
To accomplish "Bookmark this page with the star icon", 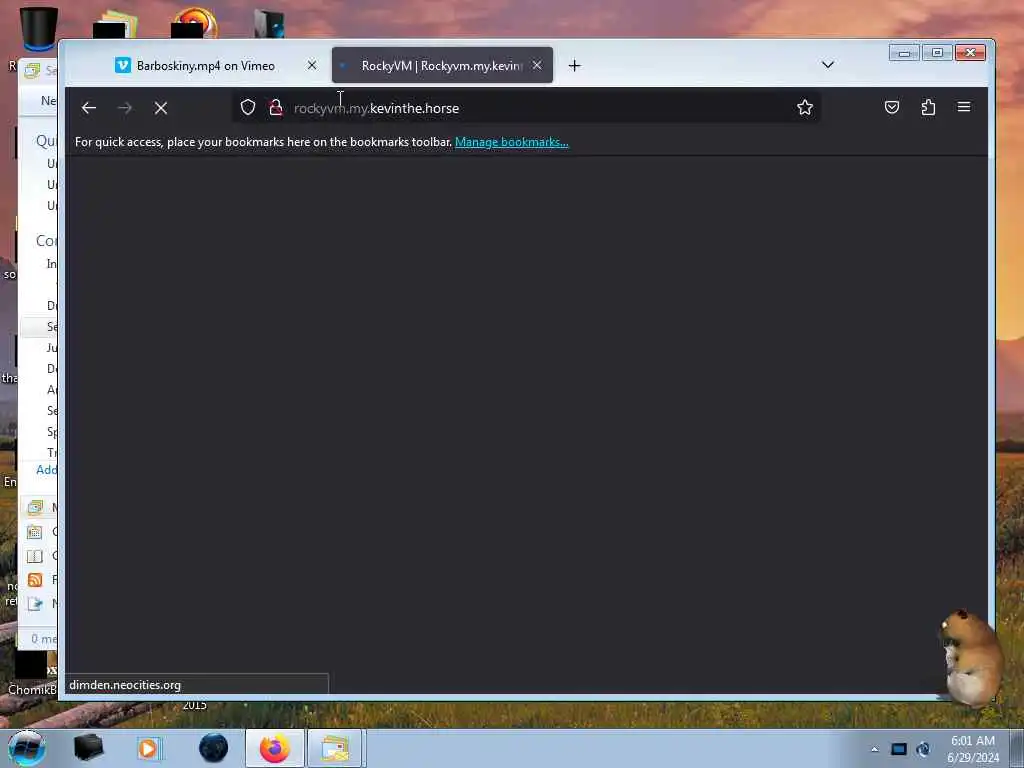I will pyautogui.click(x=805, y=107).
